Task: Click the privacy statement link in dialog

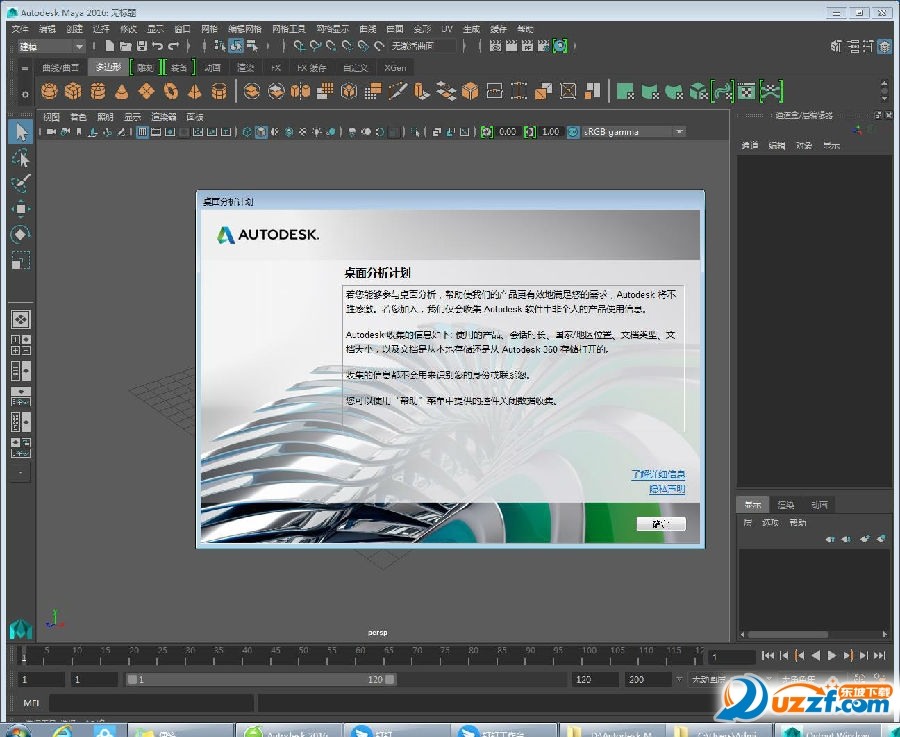Action: (x=666, y=489)
